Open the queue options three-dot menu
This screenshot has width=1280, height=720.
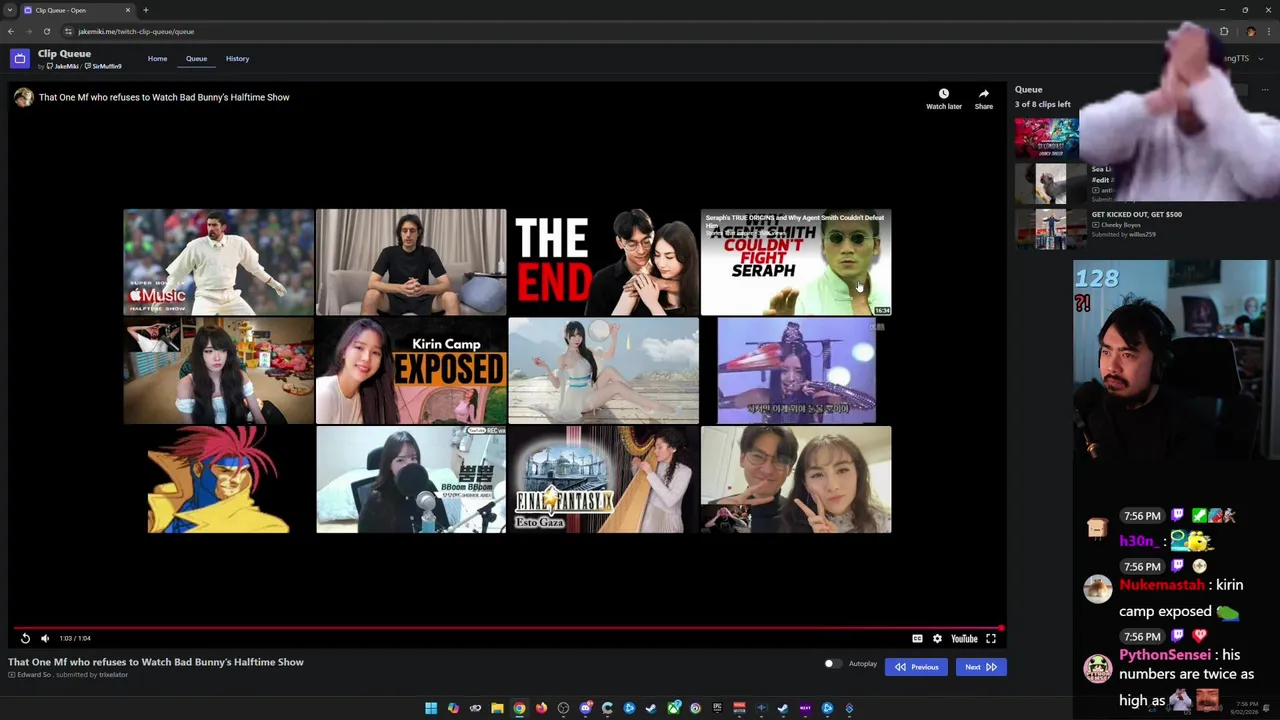(x=1264, y=90)
